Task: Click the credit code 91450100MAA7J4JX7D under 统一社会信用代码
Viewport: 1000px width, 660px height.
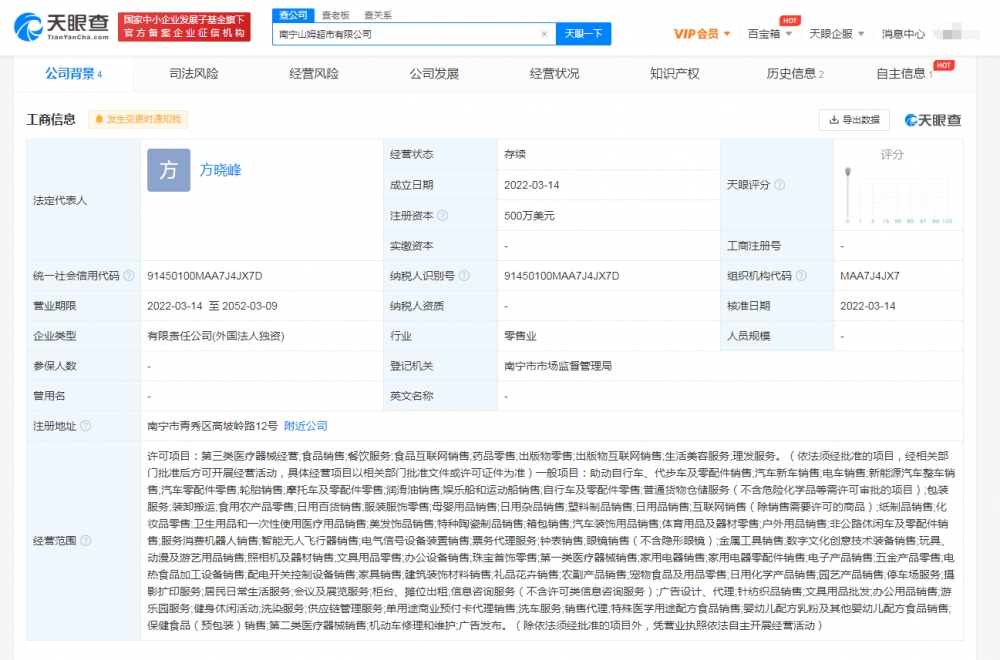Action: (x=205, y=276)
